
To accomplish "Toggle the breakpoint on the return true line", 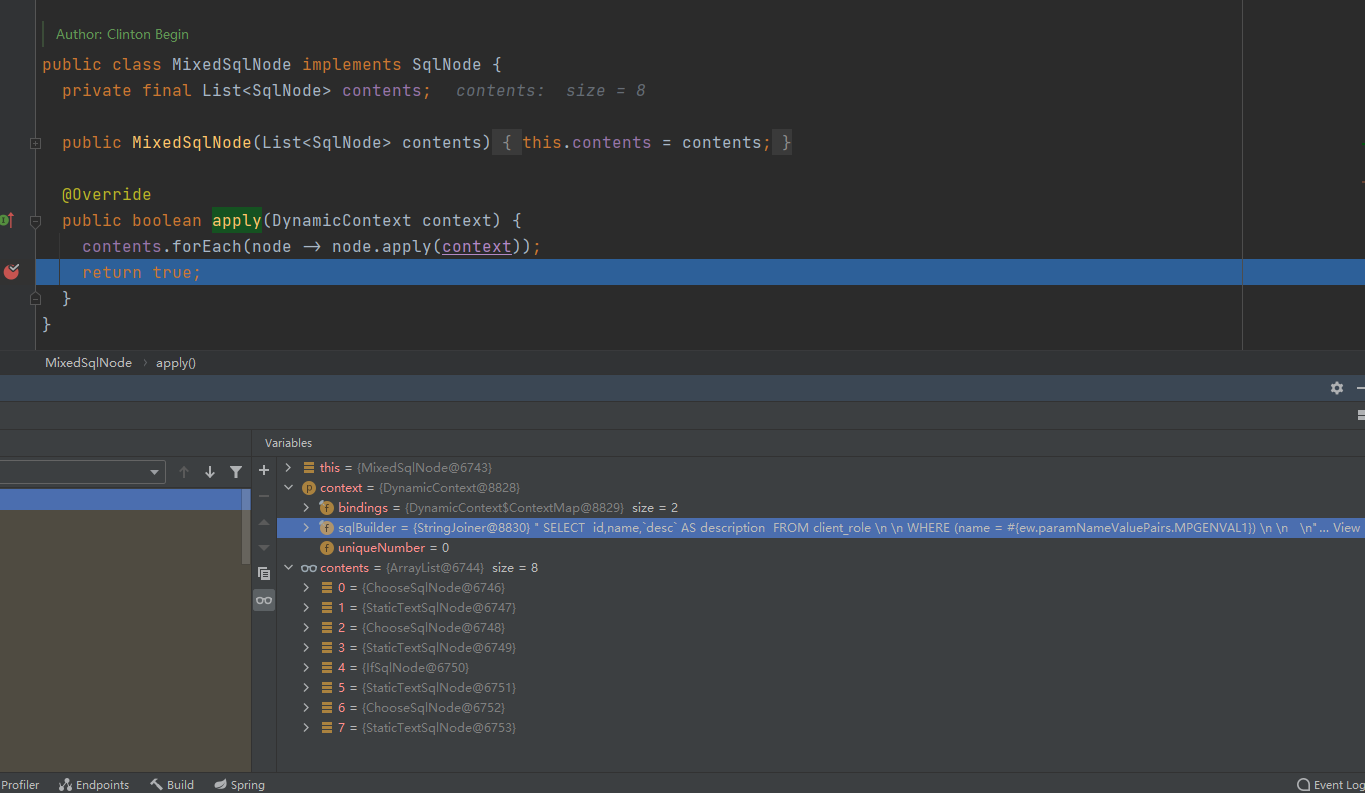I will (x=12, y=272).
